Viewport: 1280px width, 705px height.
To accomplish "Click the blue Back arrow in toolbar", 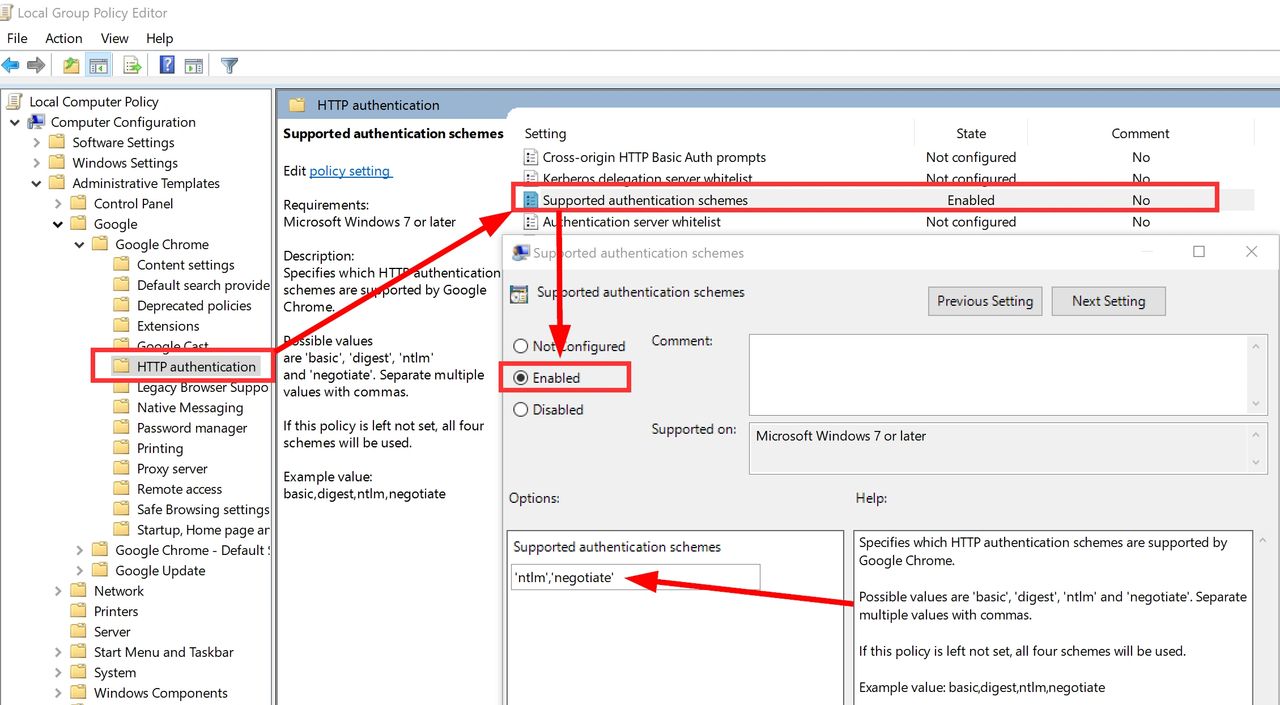I will pyautogui.click(x=11, y=66).
